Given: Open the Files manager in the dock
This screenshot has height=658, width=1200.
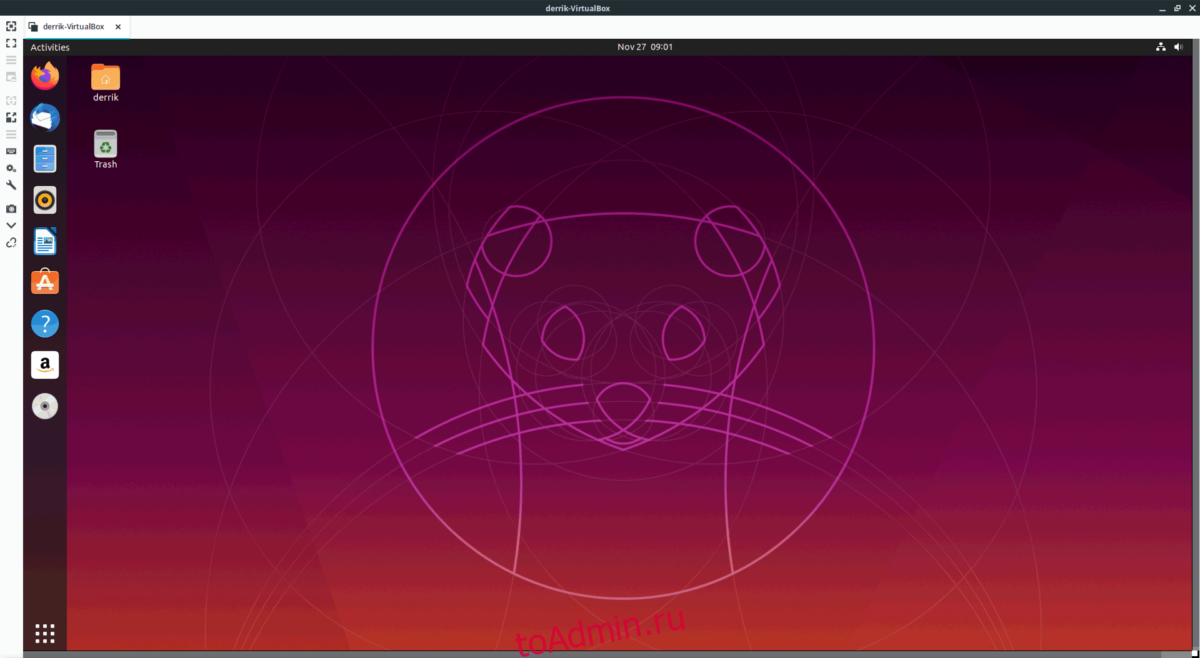Looking at the screenshot, I should pos(45,159).
